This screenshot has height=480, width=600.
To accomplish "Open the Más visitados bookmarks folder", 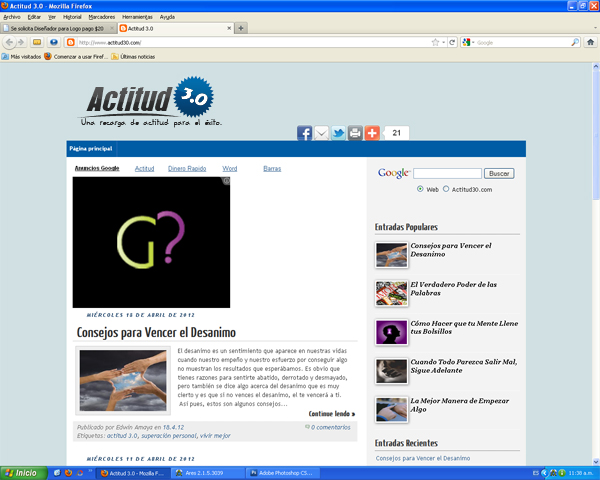I will point(21,57).
